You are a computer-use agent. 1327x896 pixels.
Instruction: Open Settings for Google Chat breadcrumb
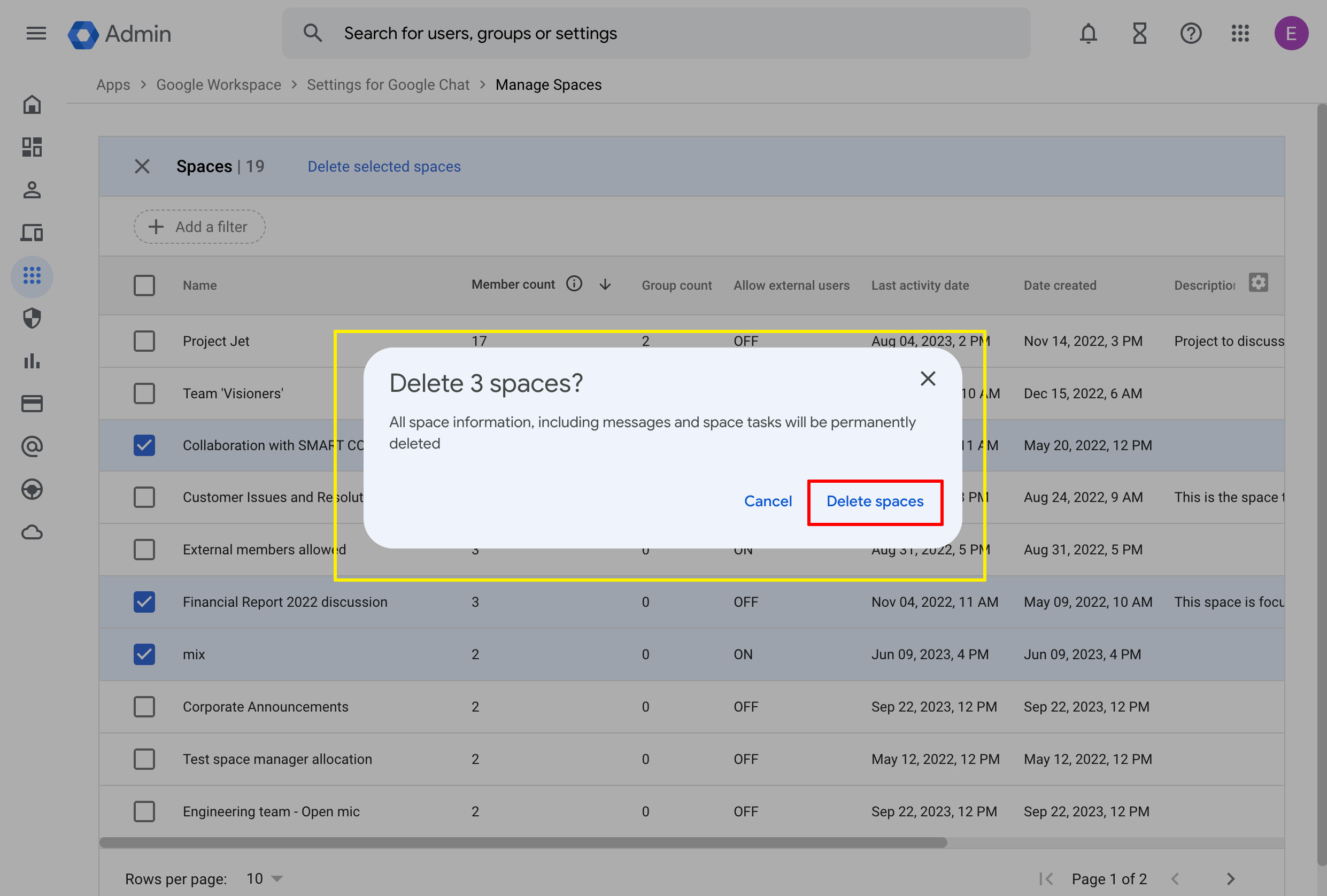coord(388,85)
